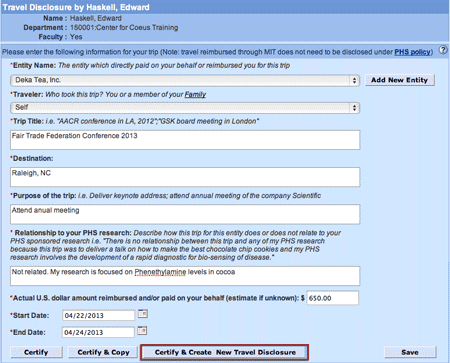Screen dimensions: 450x363
Task: Focus the Purpose of the trip field
Action: tap(185, 214)
